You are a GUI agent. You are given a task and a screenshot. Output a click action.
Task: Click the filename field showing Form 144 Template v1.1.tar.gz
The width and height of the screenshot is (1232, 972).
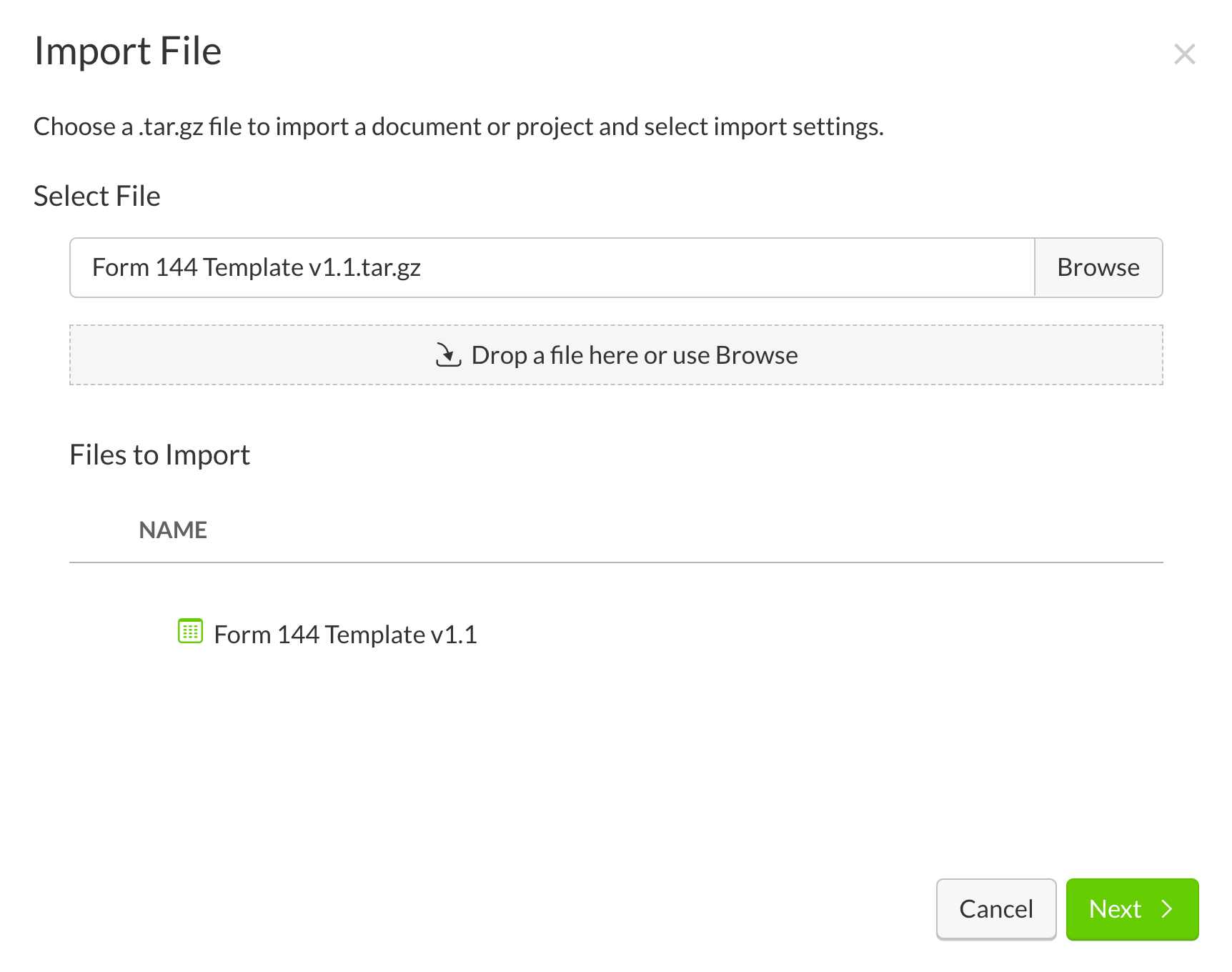click(550, 267)
